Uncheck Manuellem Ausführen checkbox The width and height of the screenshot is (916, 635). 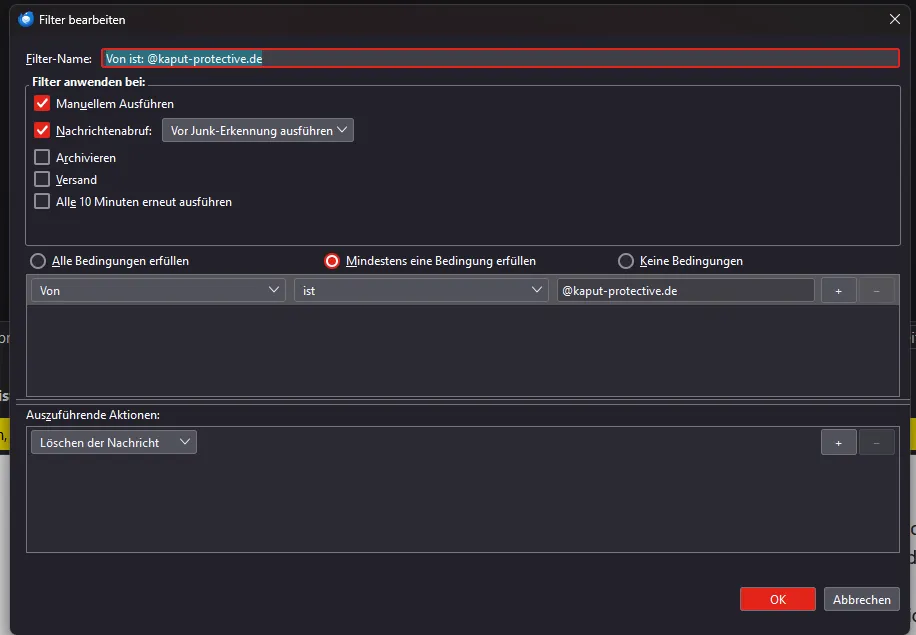[42, 103]
